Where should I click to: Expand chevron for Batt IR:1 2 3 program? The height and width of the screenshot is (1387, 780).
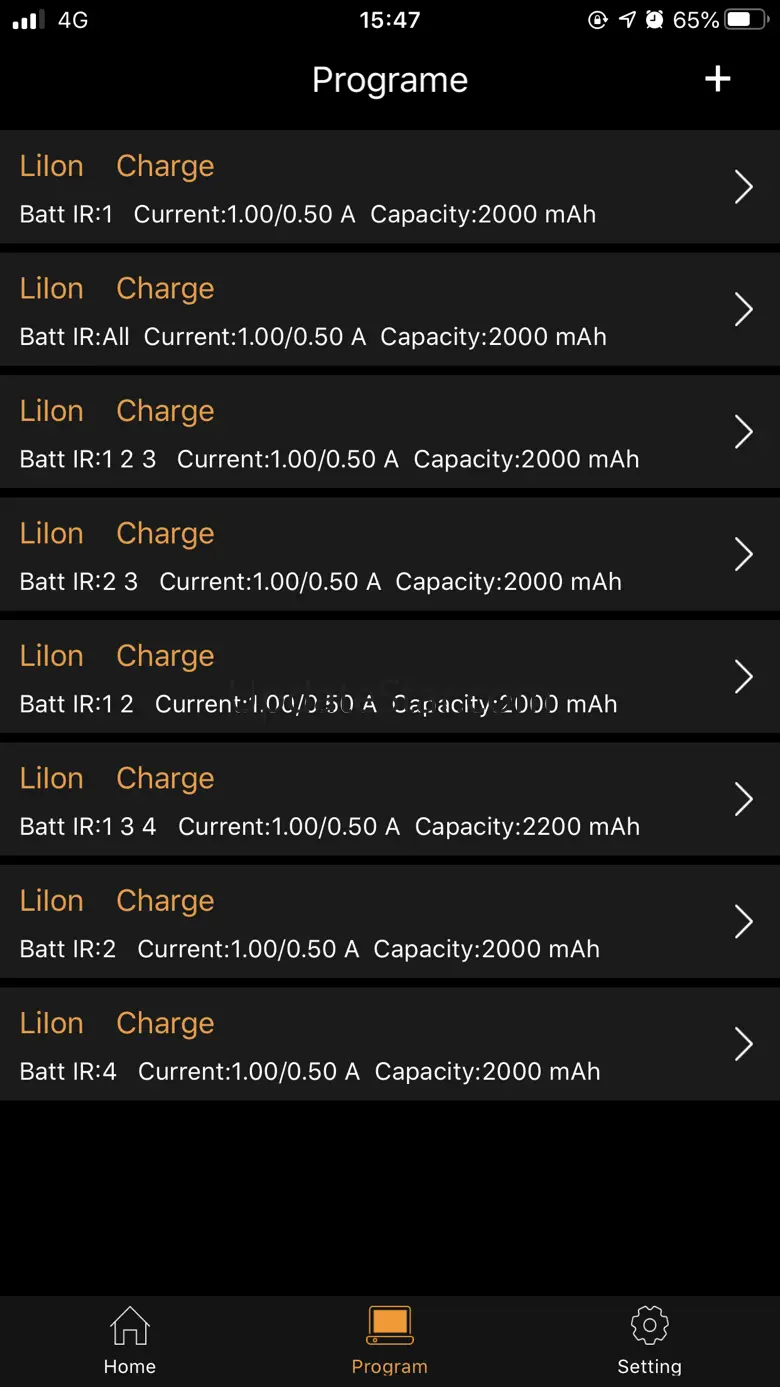tap(744, 432)
